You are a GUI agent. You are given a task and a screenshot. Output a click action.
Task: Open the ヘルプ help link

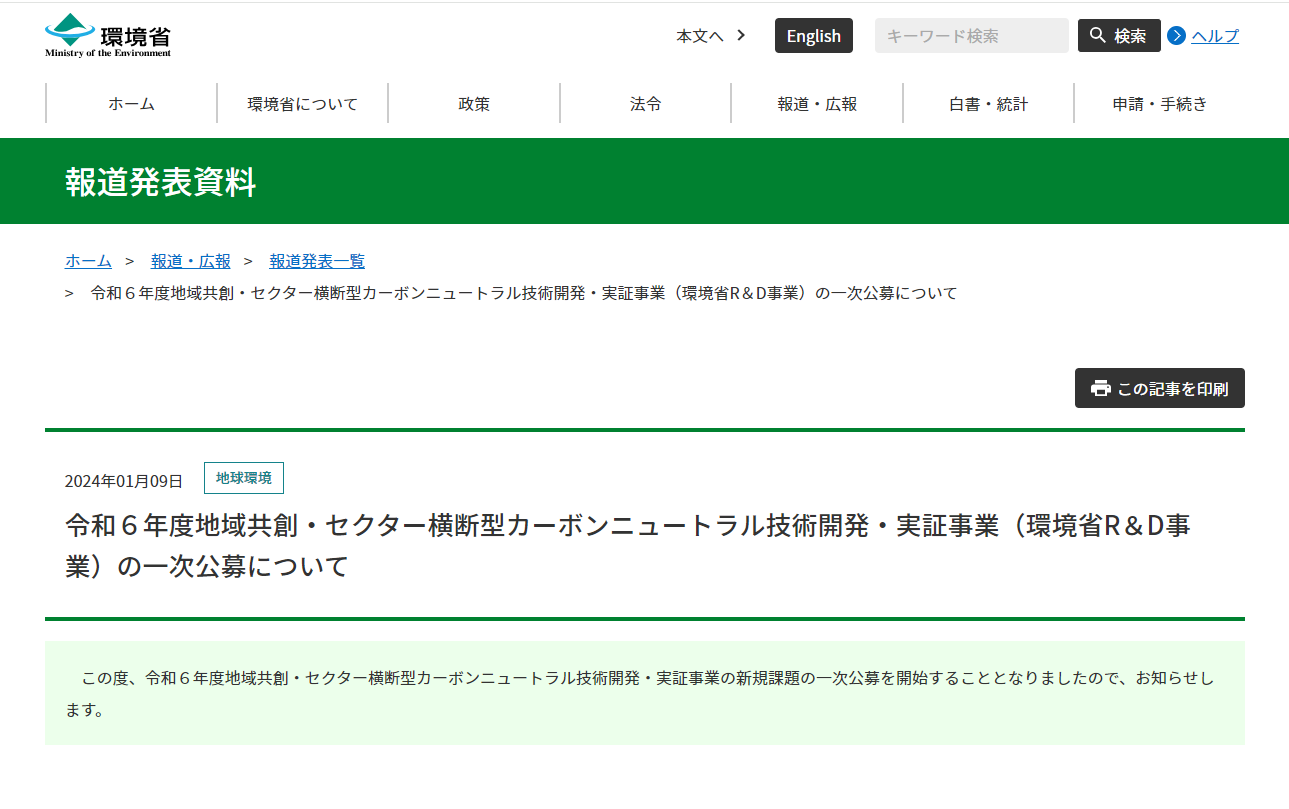tap(1213, 36)
